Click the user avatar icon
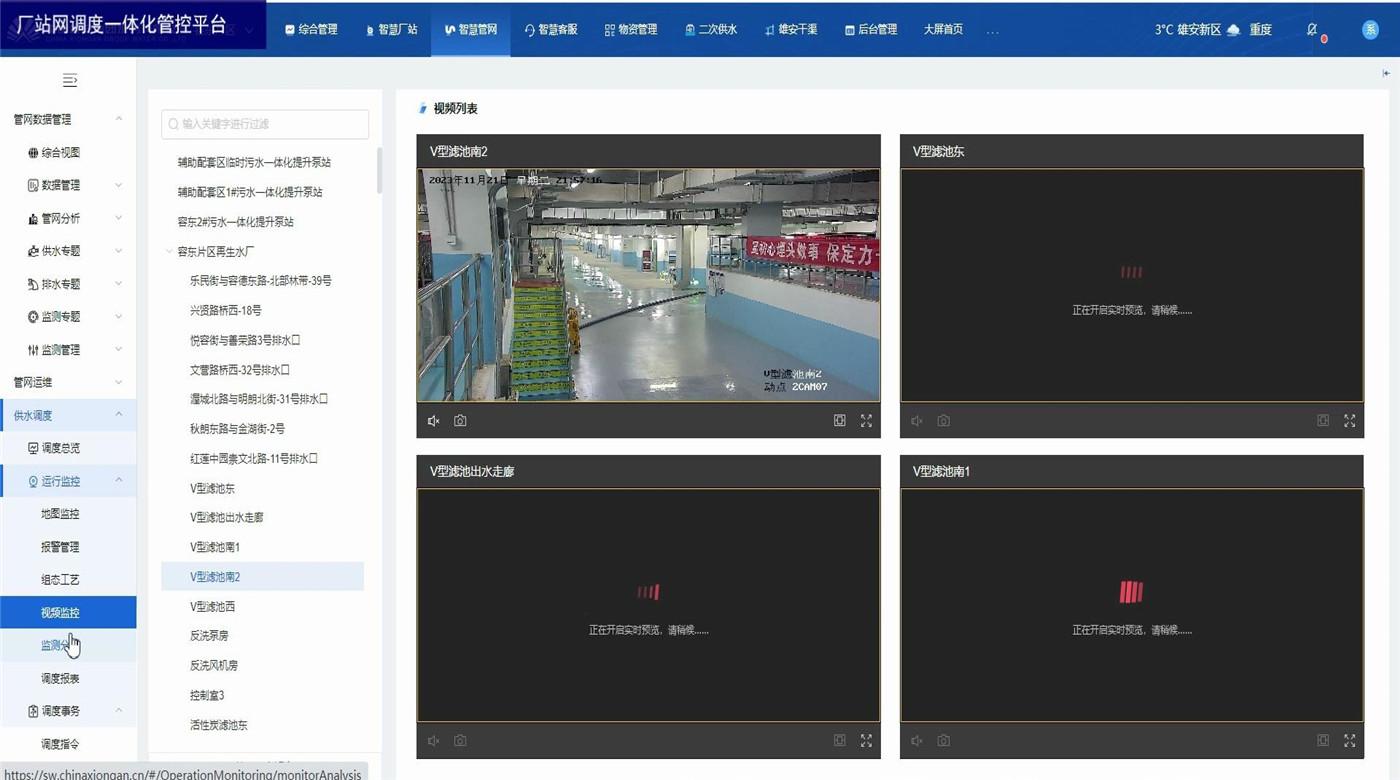The image size is (1400, 780). (1370, 30)
